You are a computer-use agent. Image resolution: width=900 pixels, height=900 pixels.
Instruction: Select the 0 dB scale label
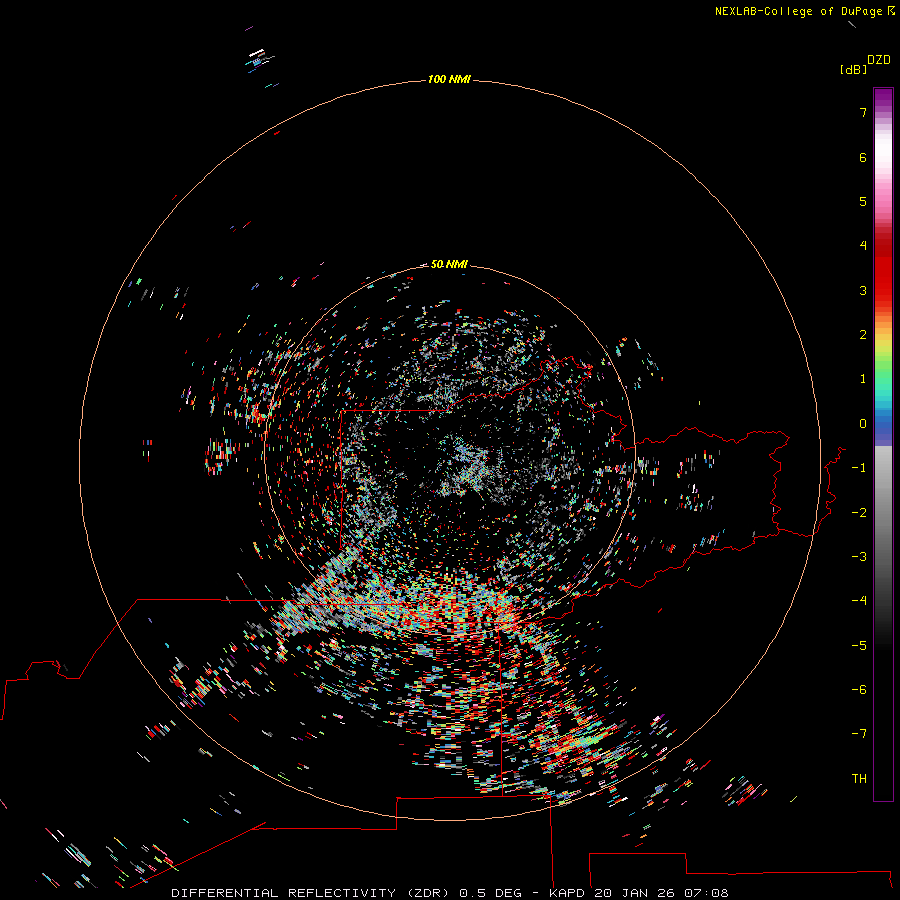pos(863,424)
